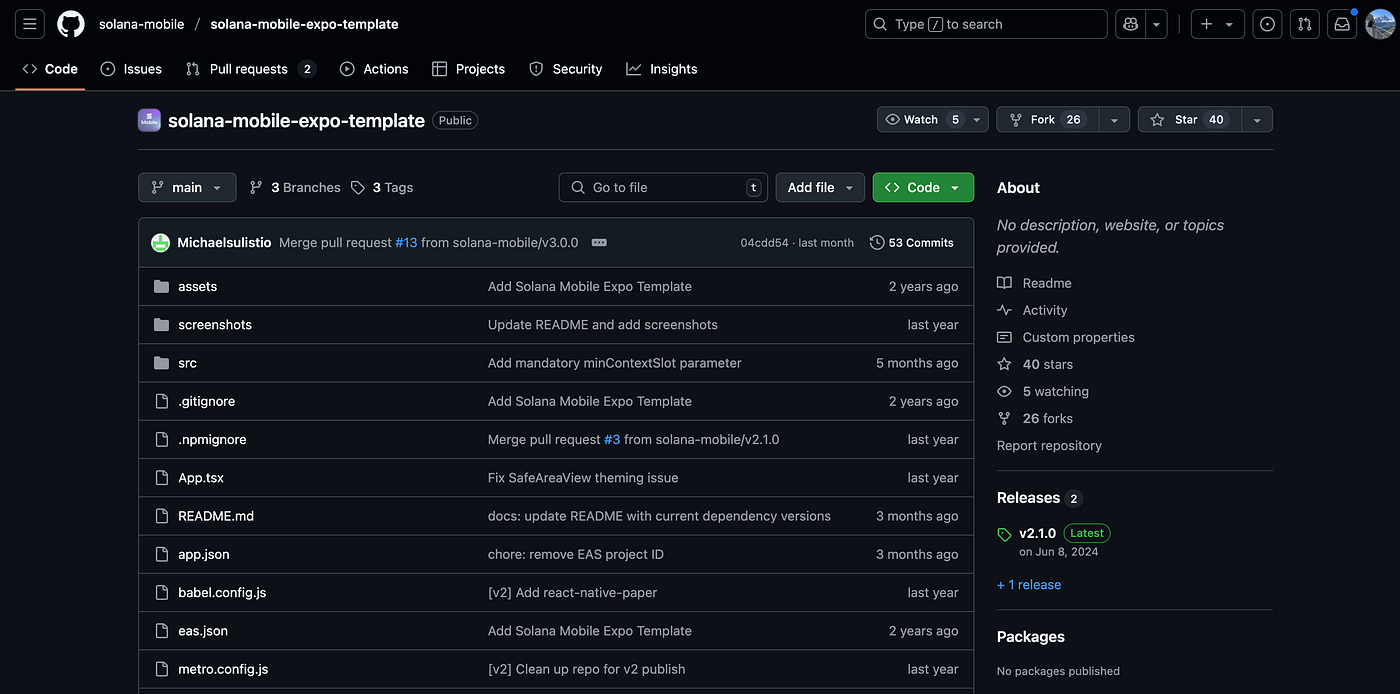Open pull request #13 link
The image size is (1400, 694).
406,242
